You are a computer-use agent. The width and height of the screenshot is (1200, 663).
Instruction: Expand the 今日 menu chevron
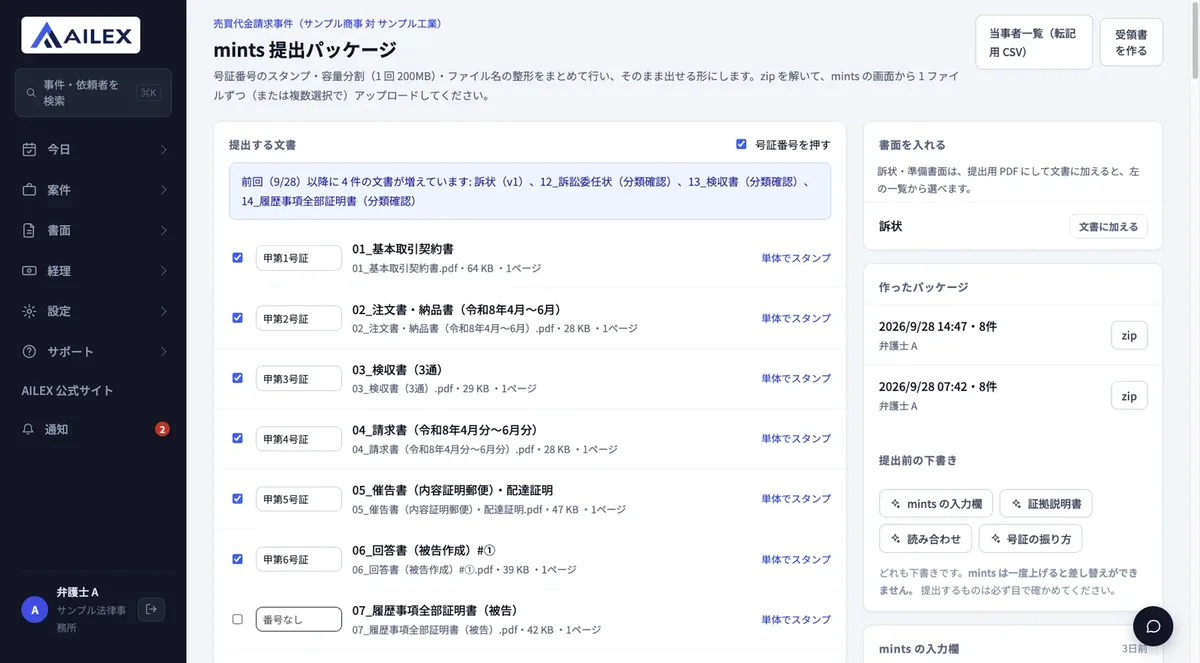(x=163, y=149)
